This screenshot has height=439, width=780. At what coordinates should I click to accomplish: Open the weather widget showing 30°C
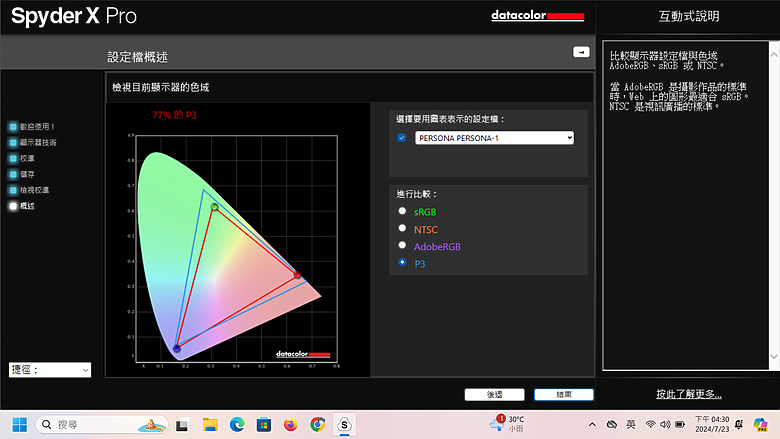point(507,424)
